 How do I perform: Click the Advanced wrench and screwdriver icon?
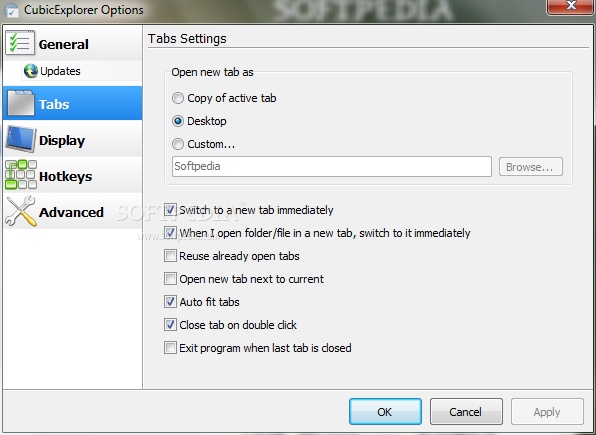pos(21,211)
